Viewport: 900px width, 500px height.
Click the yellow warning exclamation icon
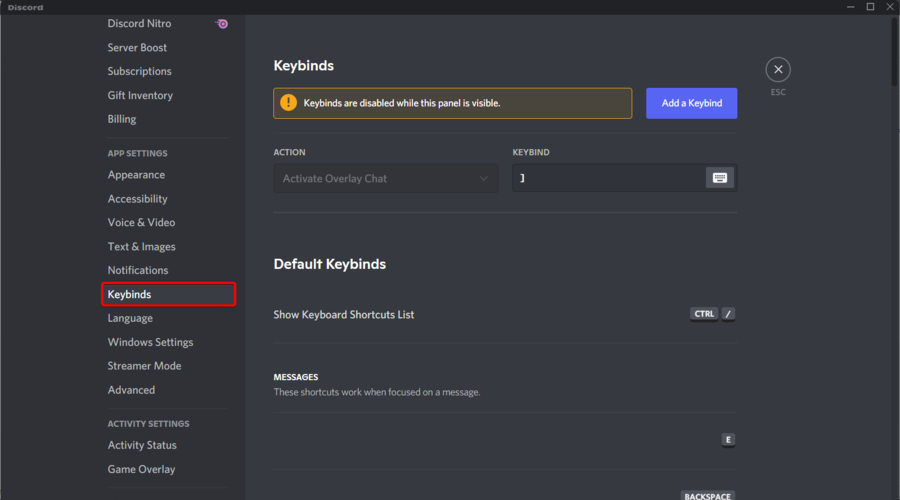tap(288, 103)
